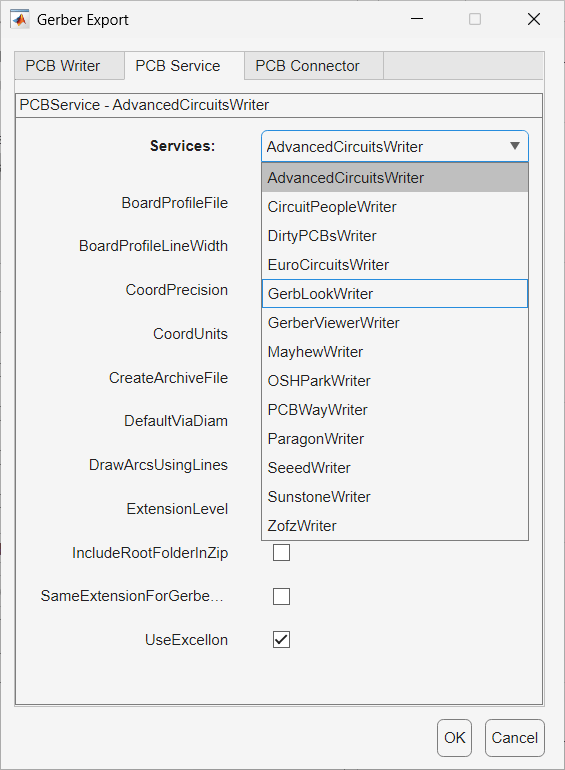This screenshot has width=565, height=770.
Task: Select PCBWayWriter option
Action: 395,410
